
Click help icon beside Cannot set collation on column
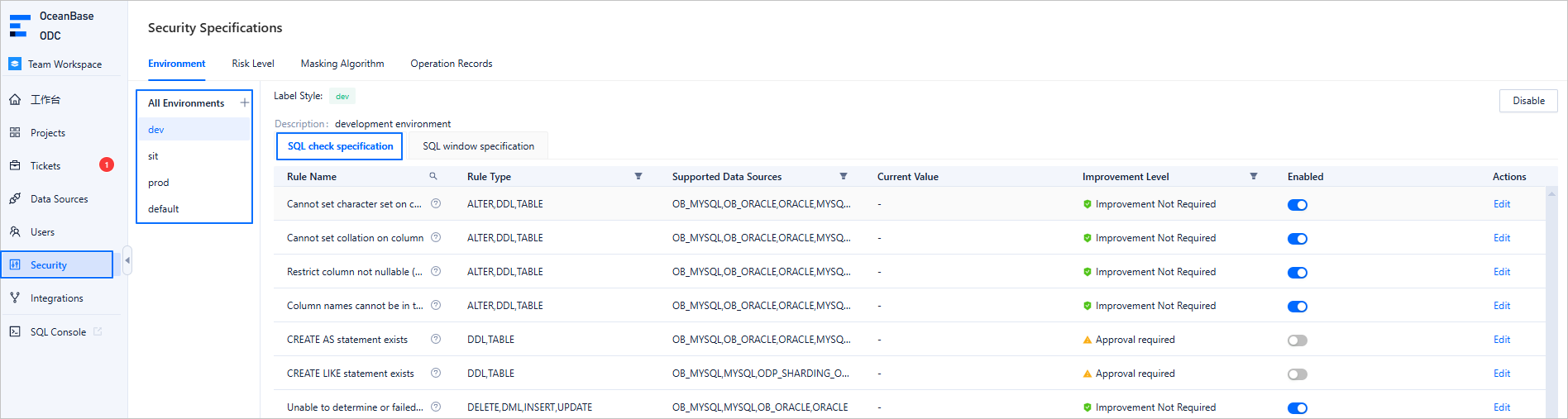tap(436, 237)
